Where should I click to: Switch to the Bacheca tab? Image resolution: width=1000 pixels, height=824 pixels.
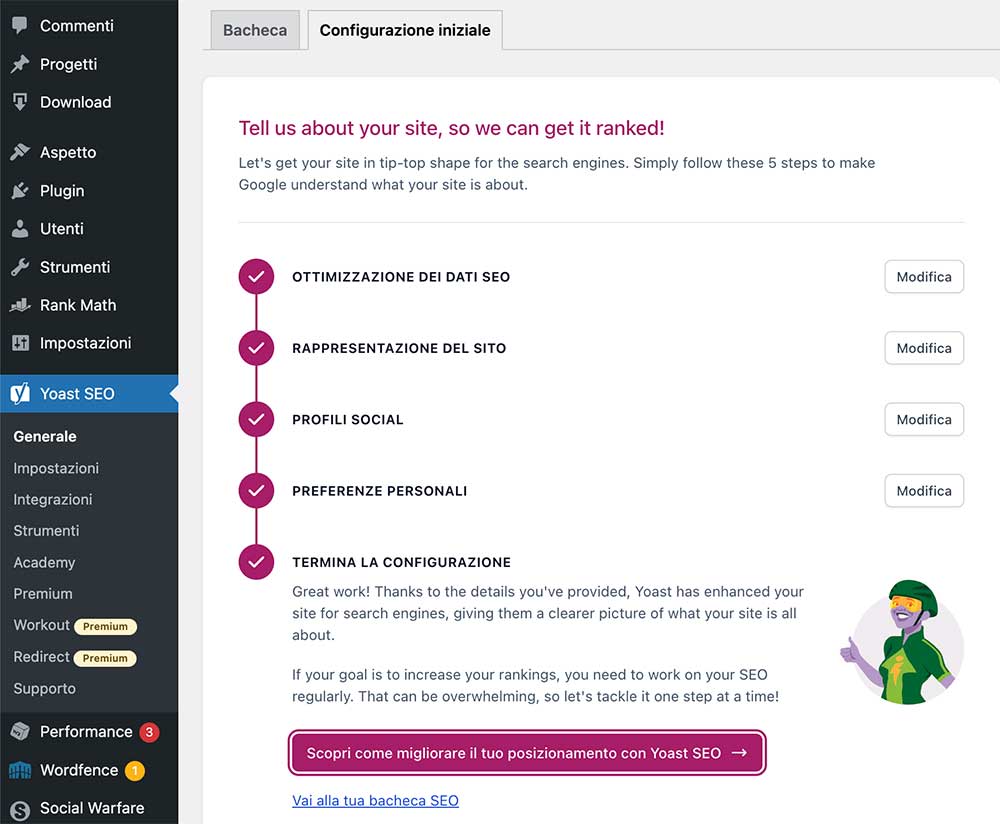[x=254, y=30]
